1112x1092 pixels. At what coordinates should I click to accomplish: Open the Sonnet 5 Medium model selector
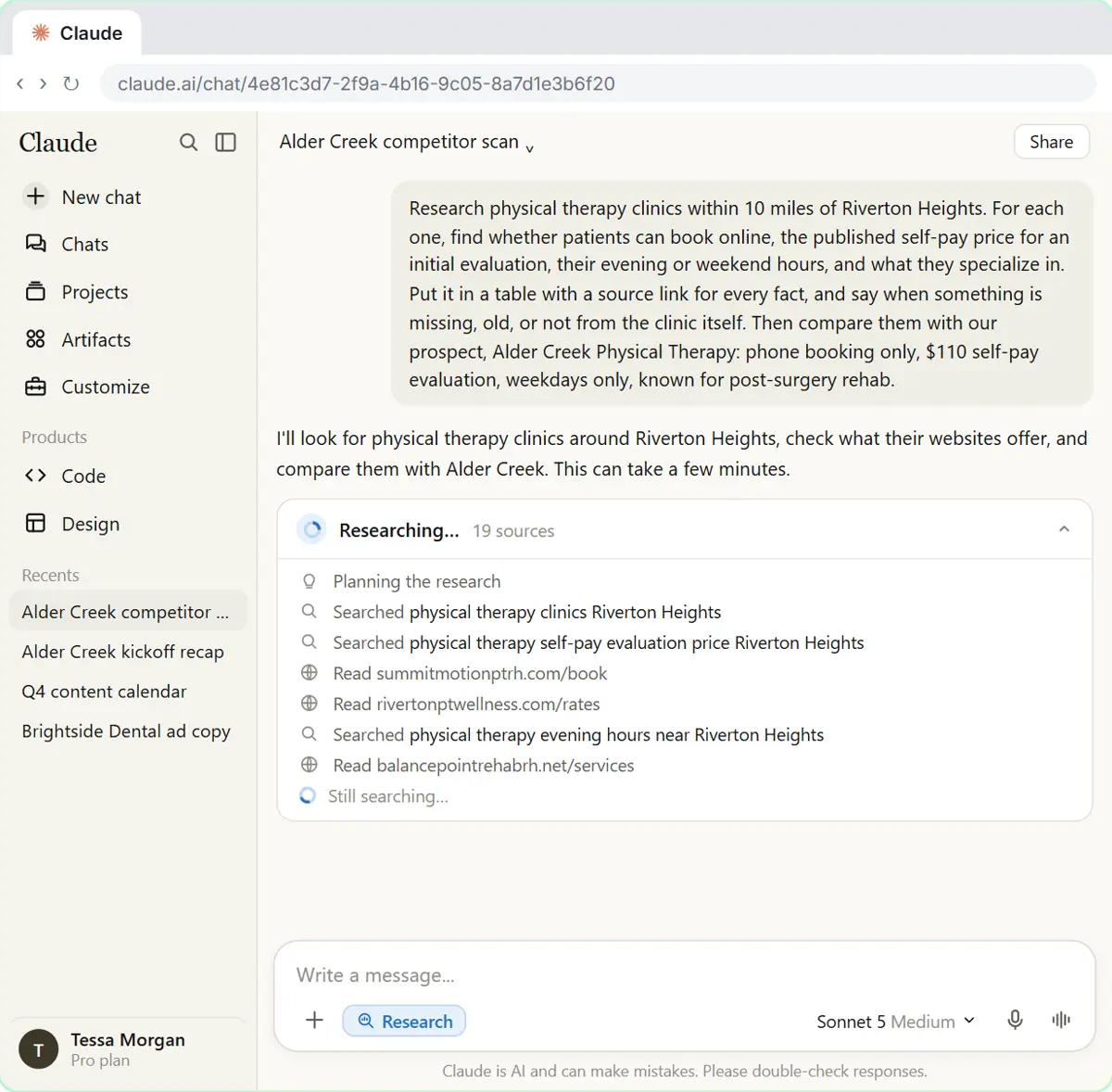click(x=895, y=1021)
